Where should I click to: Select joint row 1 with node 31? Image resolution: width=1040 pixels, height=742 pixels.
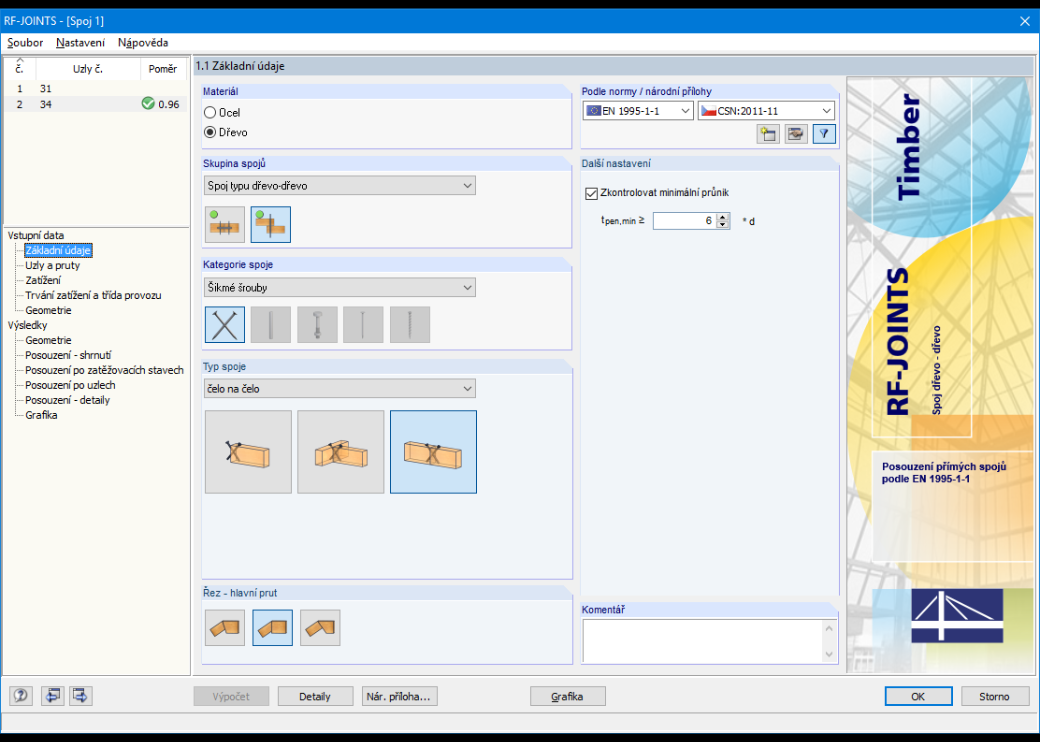point(96,88)
